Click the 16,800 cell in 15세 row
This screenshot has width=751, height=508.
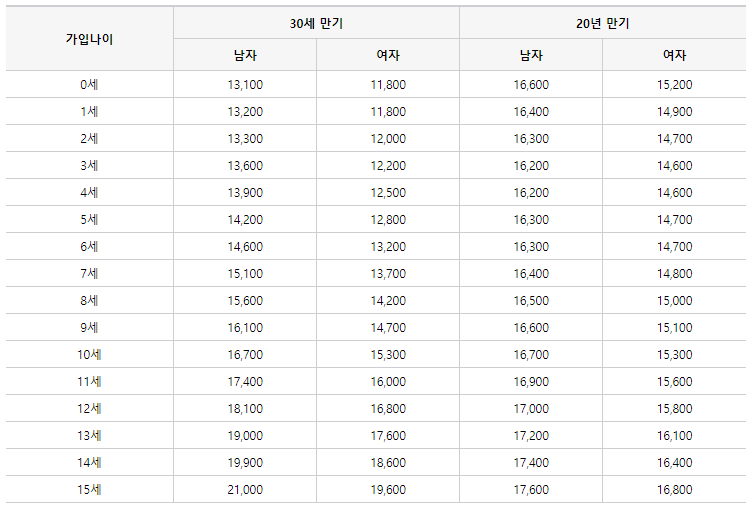pyautogui.click(x=674, y=489)
